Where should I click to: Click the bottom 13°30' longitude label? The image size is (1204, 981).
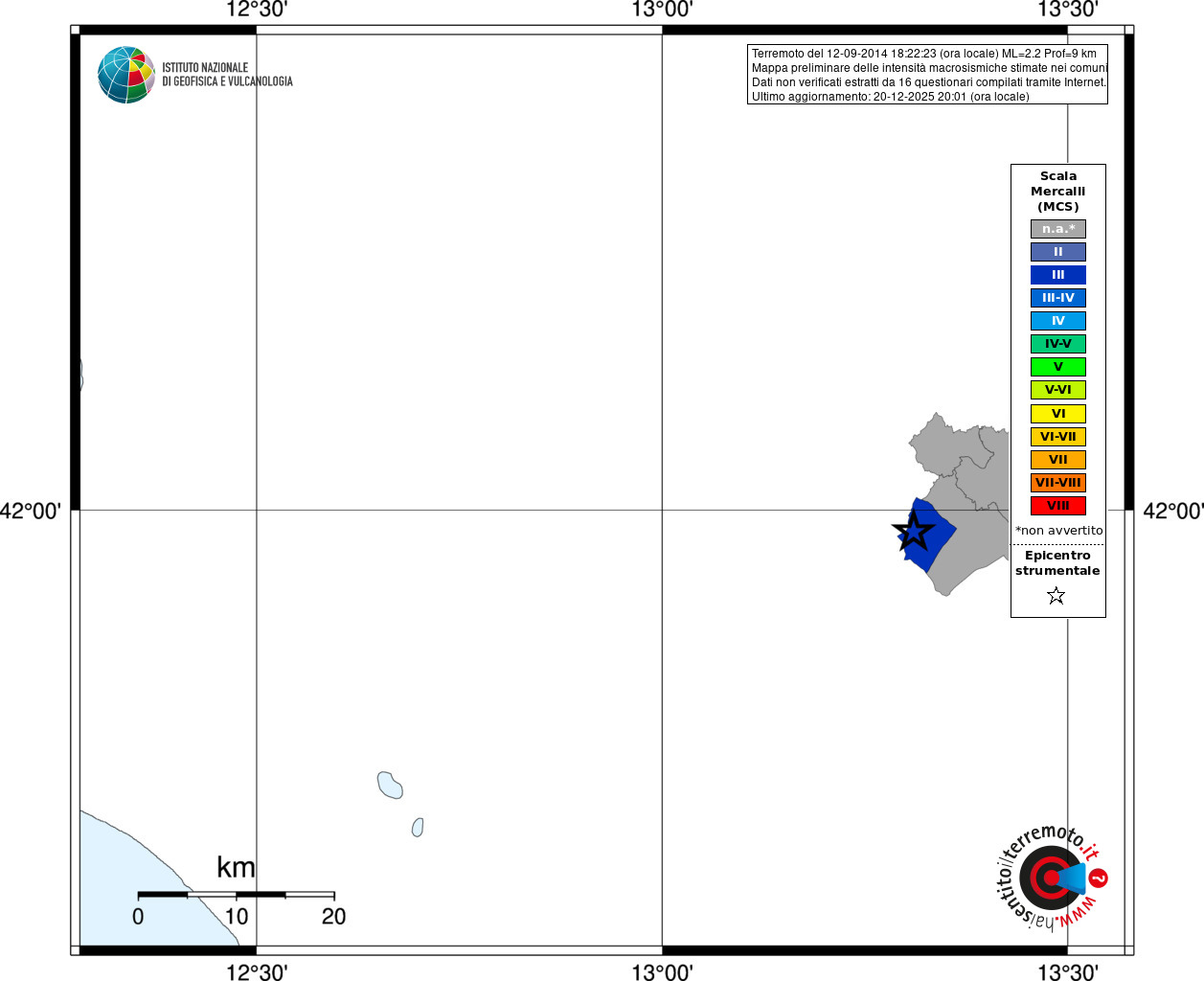[x=1068, y=972]
